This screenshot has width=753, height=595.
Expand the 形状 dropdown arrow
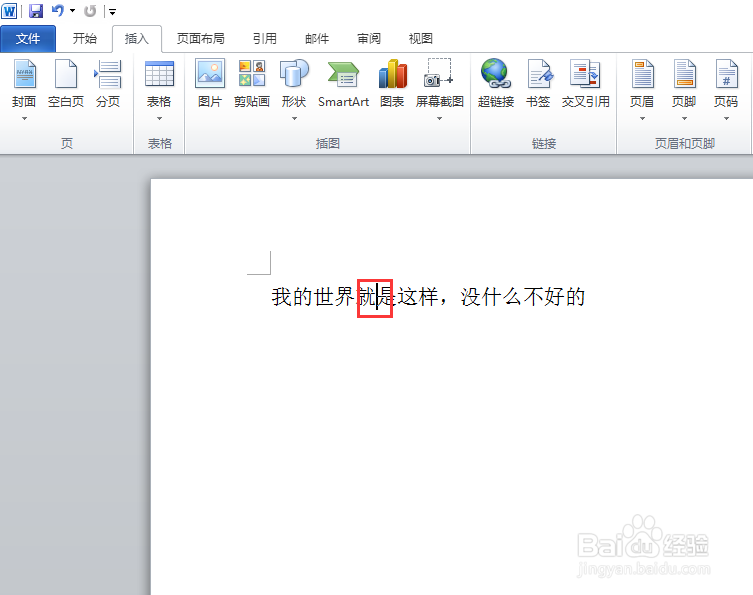pos(294,119)
